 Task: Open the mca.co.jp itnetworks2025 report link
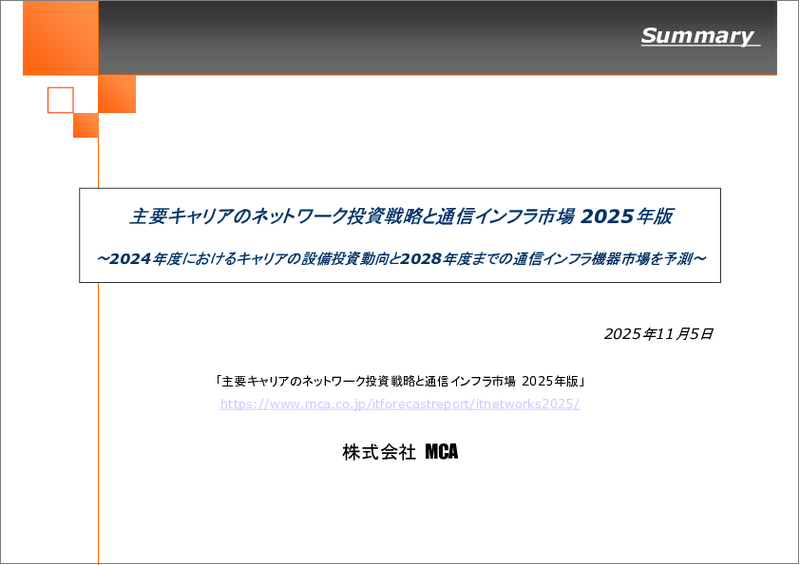click(399, 404)
